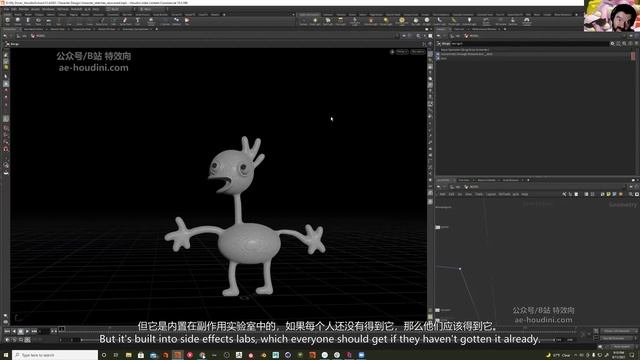
Task: Switch to the Rigging shelf tab
Action: [73, 15]
